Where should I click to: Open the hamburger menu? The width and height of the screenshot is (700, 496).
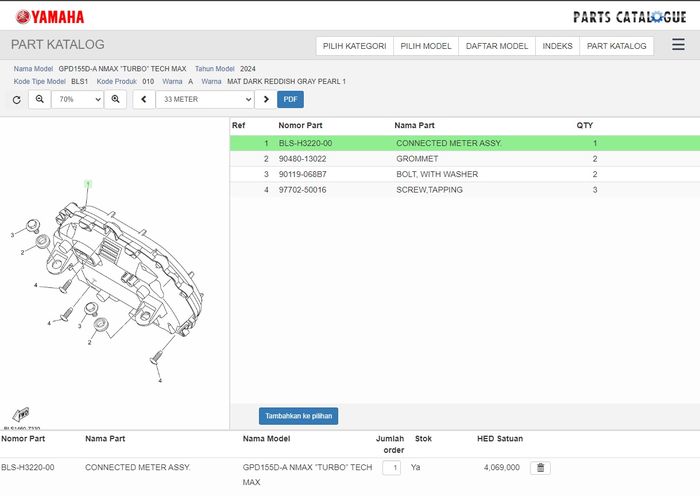[678, 46]
